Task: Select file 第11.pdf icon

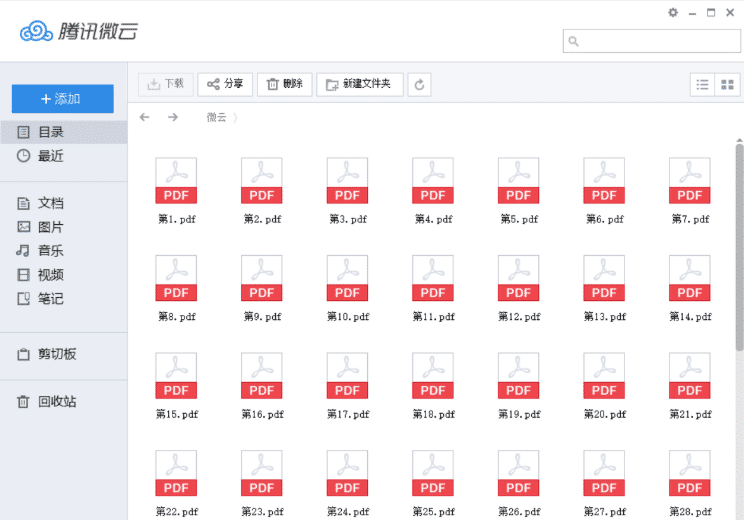Action: [433, 278]
